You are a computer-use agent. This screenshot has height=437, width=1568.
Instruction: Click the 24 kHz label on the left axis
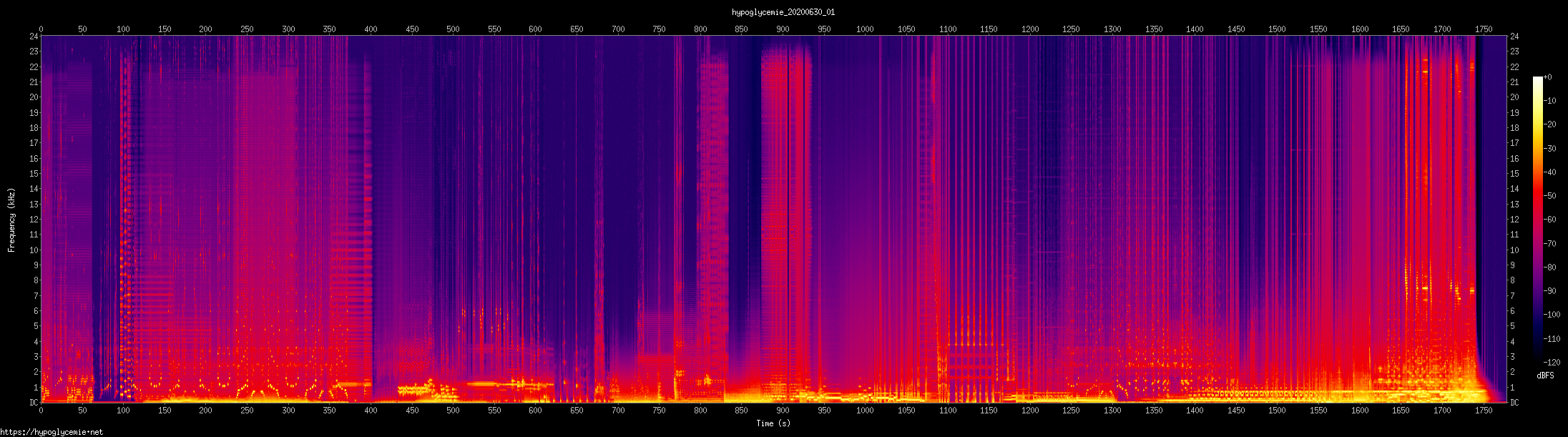[34, 36]
